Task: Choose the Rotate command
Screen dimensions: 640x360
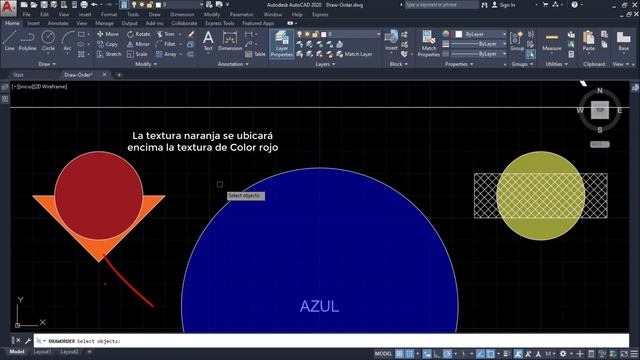Action: [138, 34]
